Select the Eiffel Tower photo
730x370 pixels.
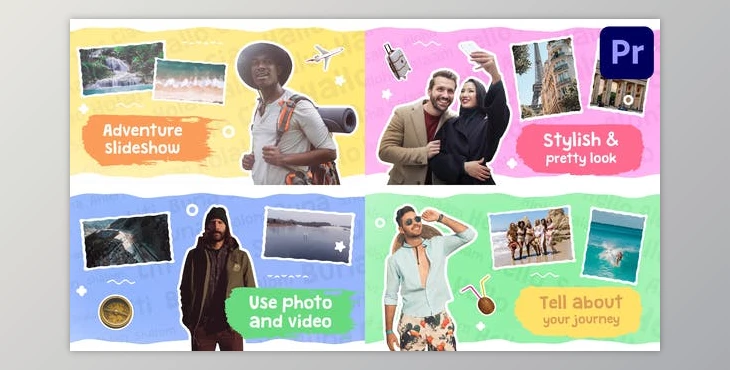click(x=546, y=78)
